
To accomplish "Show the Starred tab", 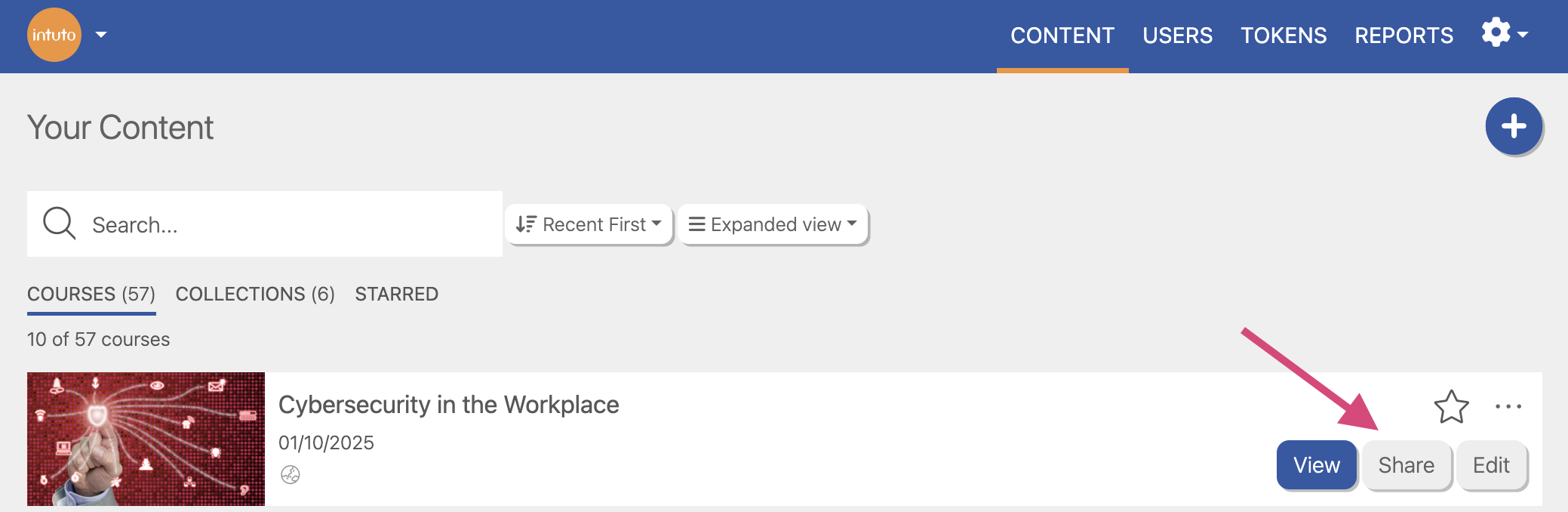I will point(396,294).
